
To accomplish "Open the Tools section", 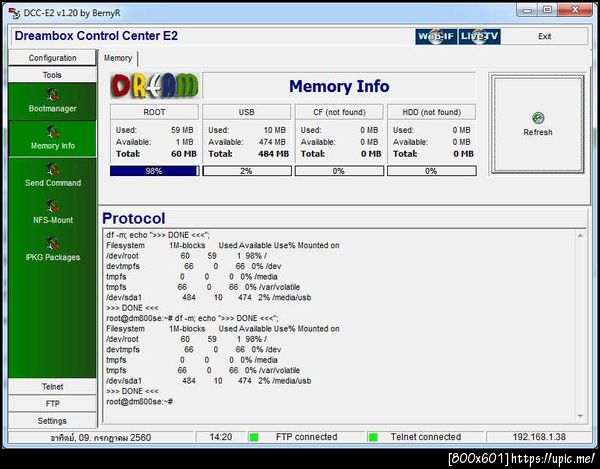I will 52,75.
